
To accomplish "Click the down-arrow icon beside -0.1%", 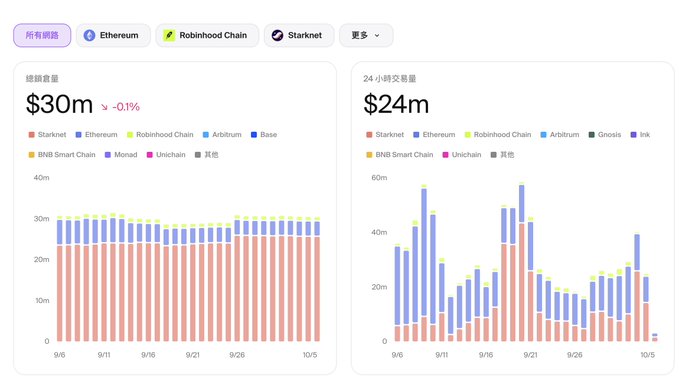I will 104,107.
